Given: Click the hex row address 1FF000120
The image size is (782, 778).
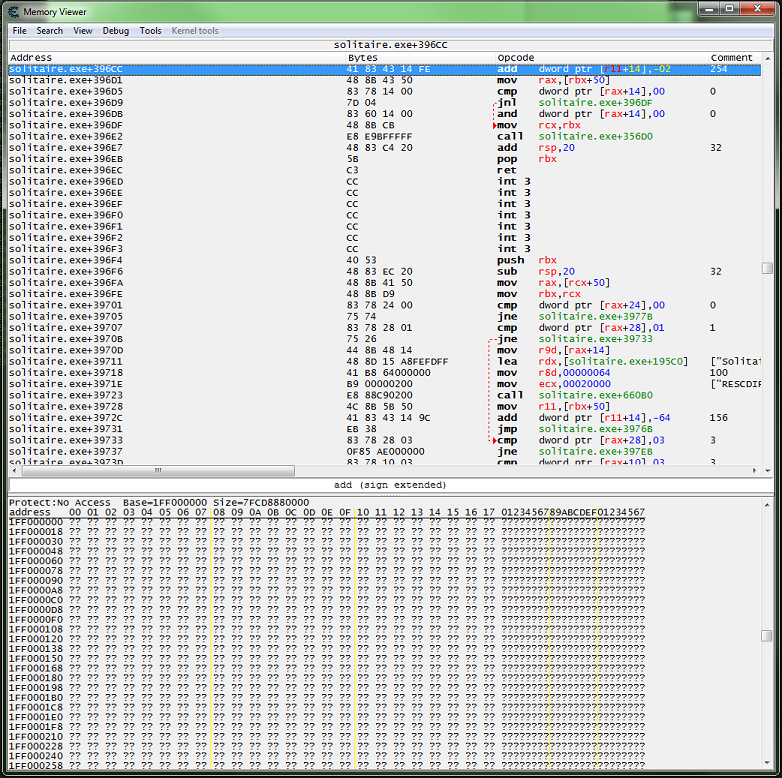Looking at the screenshot, I should tap(36, 639).
